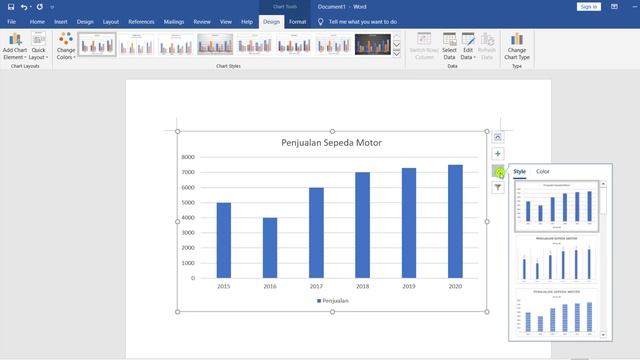Open the Help tab
This screenshot has width=640, height=360.
click(247, 22)
